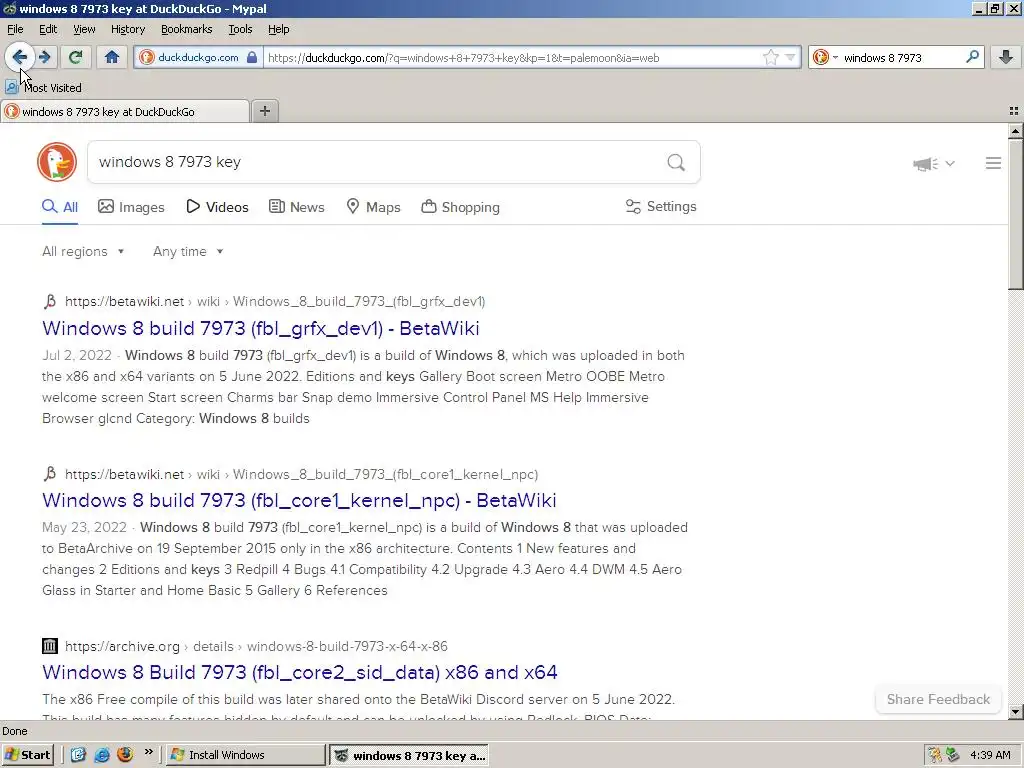Open the DuckDuckGo hamburger menu
The image size is (1024, 768).
(x=993, y=163)
